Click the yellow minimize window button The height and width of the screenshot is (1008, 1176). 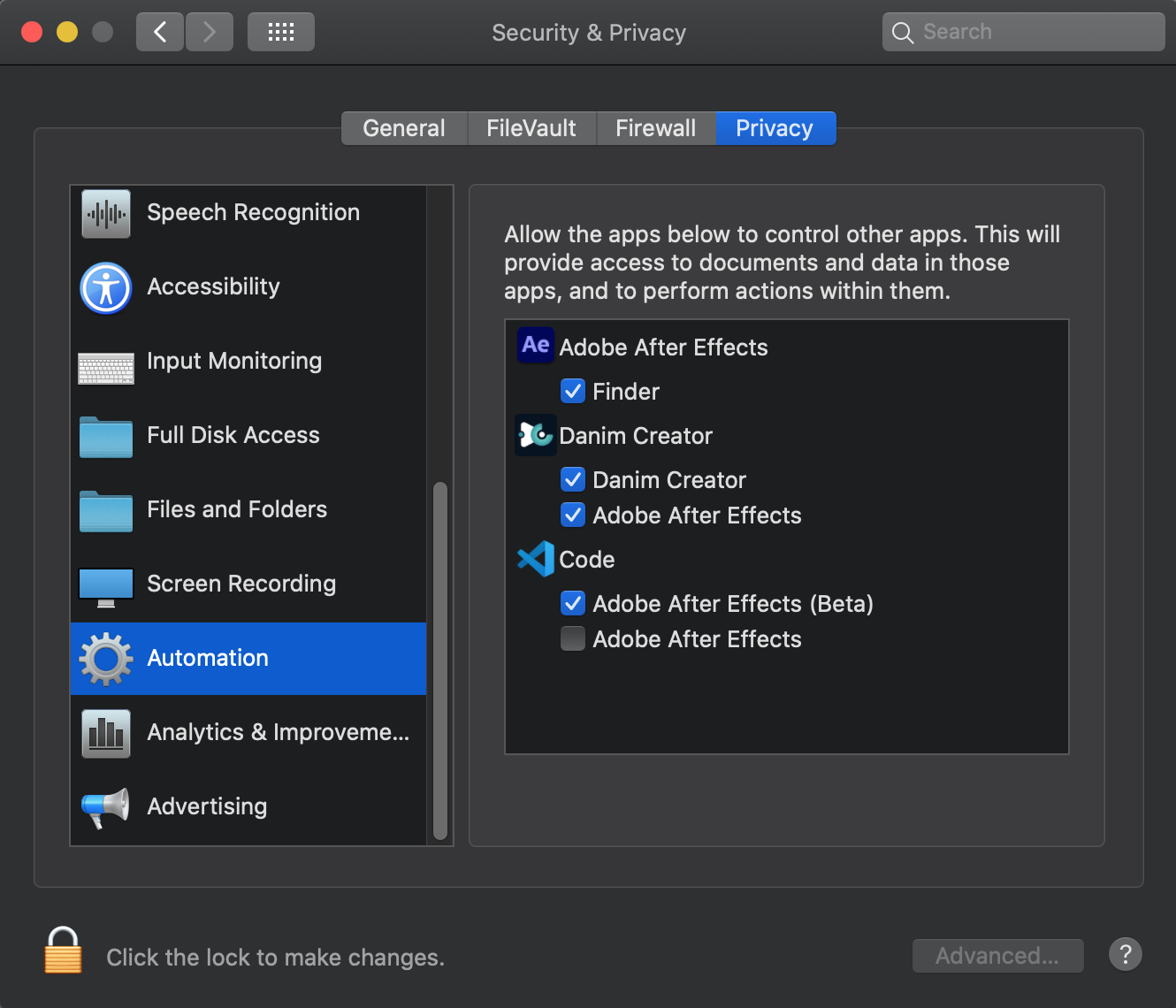67,33
